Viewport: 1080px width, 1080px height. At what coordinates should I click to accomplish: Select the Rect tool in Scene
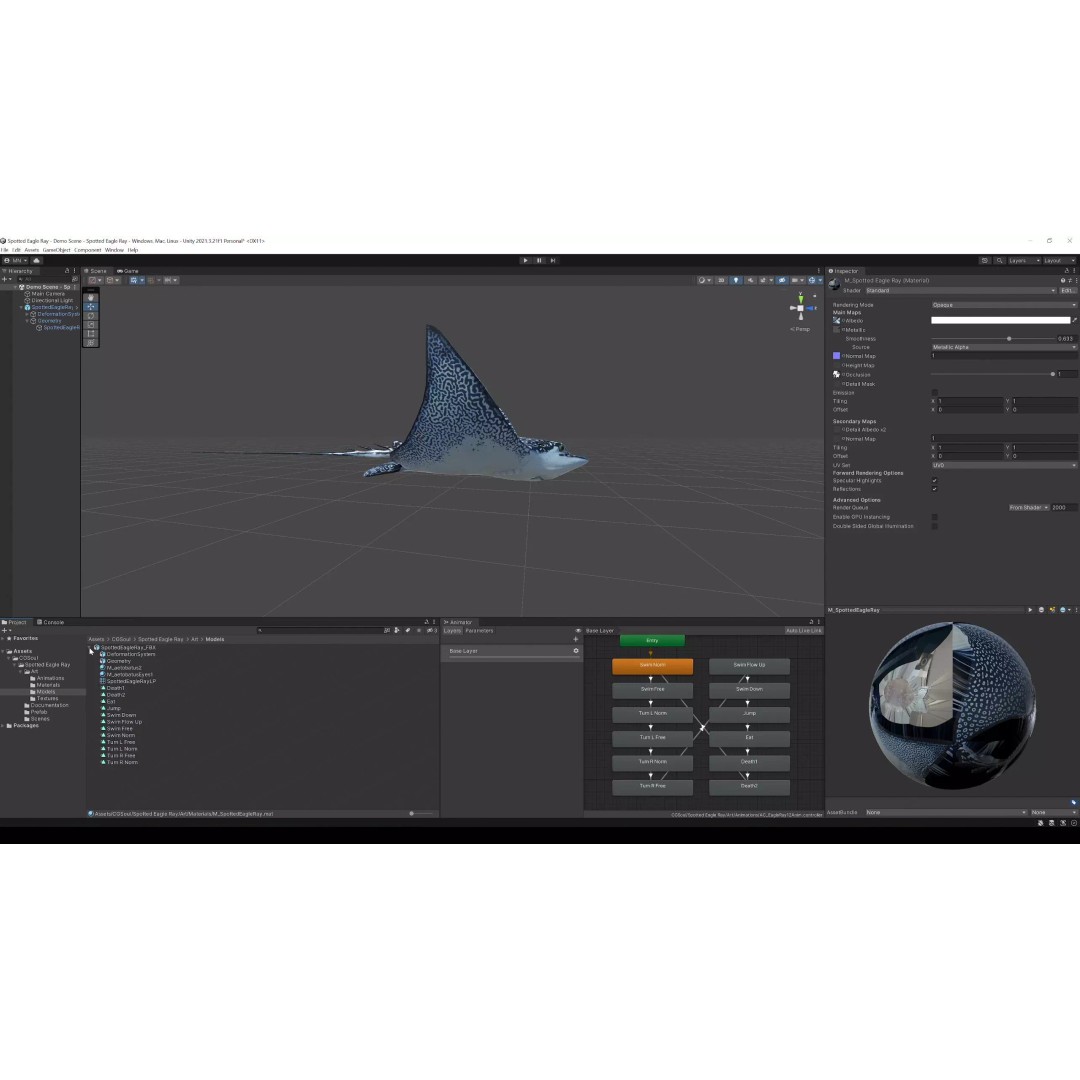pyautogui.click(x=91, y=333)
